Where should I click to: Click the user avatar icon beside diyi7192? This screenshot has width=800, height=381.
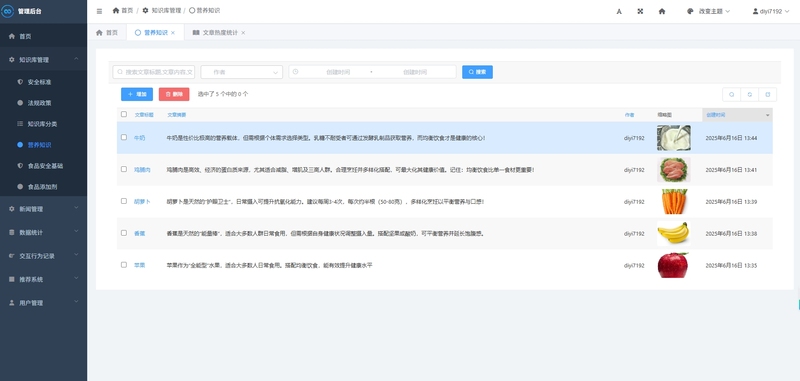(756, 11)
